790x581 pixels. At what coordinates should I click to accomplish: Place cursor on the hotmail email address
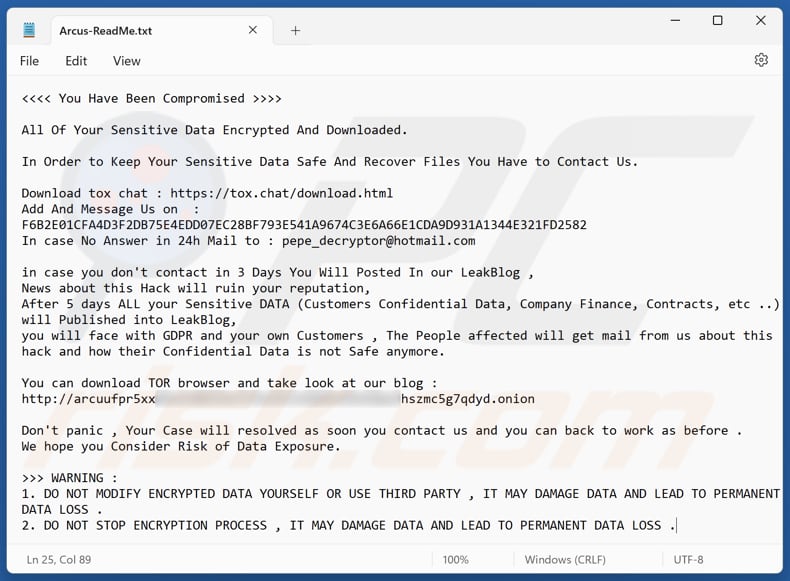[378, 241]
